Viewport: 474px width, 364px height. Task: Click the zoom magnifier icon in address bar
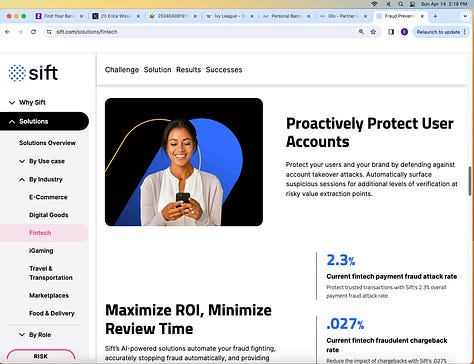tap(361, 32)
